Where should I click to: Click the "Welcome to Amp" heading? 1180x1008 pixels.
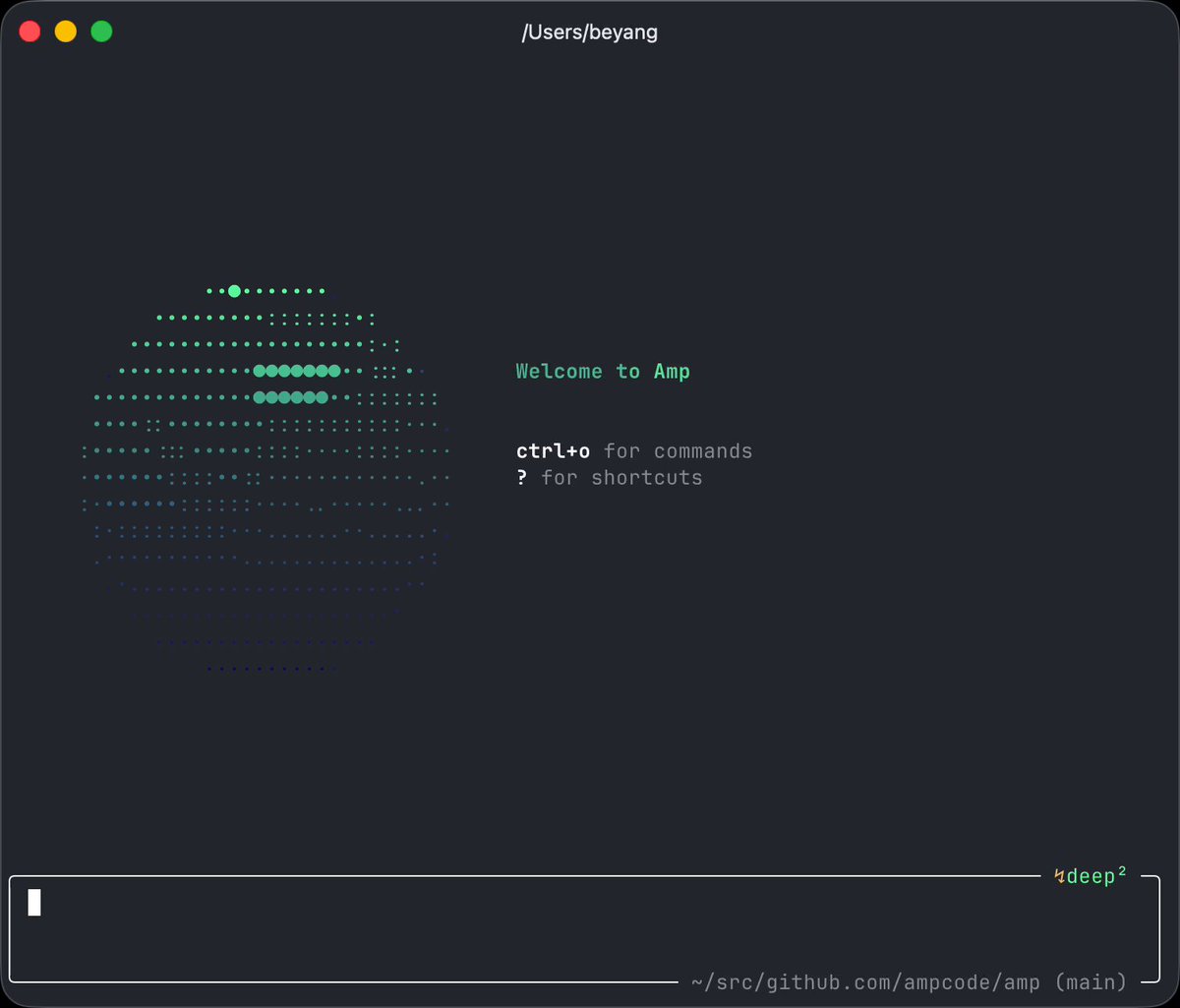pyautogui.click(x=603, y=372)
